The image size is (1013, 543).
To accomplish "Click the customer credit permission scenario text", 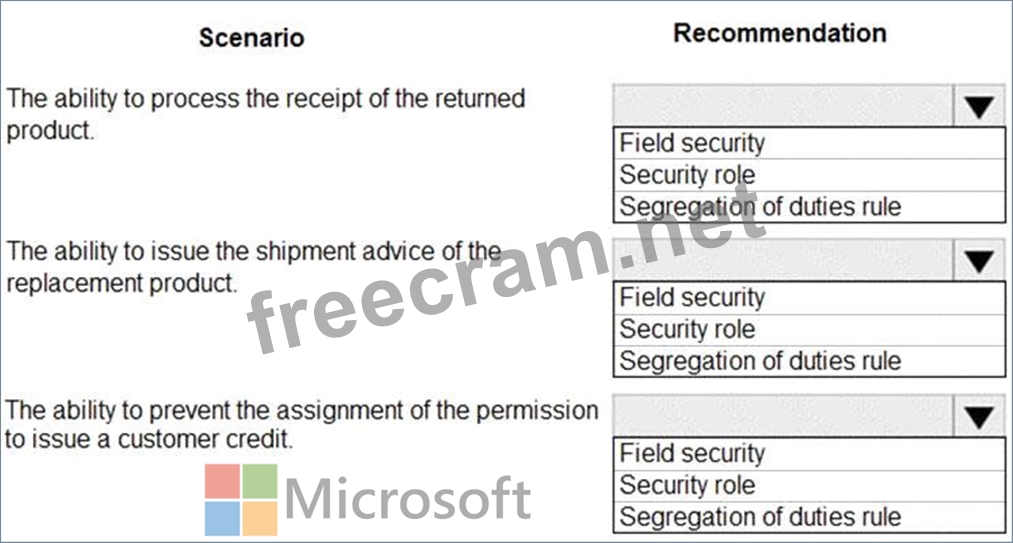I will pos(300,425).
